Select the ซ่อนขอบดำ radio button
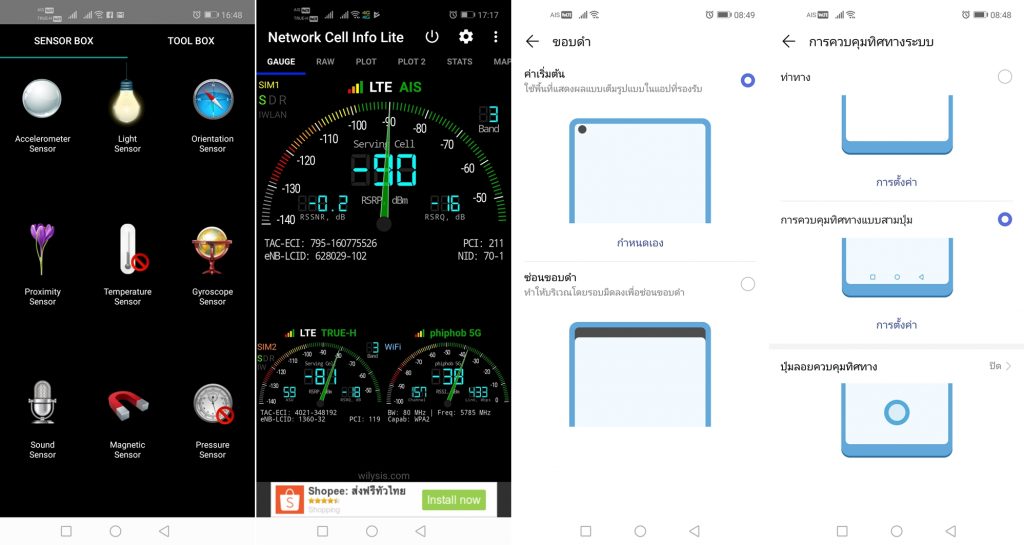Screen dimensions: 1024x545 click(747, 284)
